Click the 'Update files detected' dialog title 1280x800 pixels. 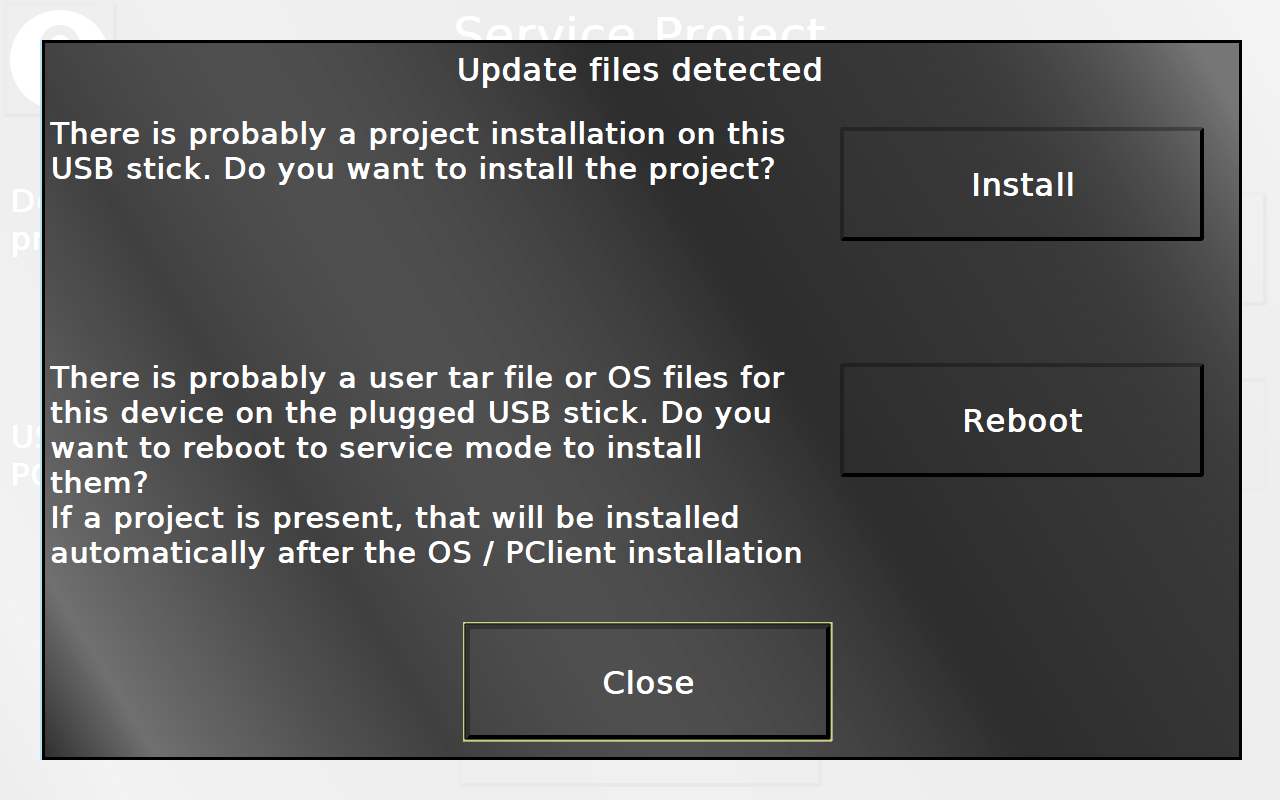click(x=640, y=70)
